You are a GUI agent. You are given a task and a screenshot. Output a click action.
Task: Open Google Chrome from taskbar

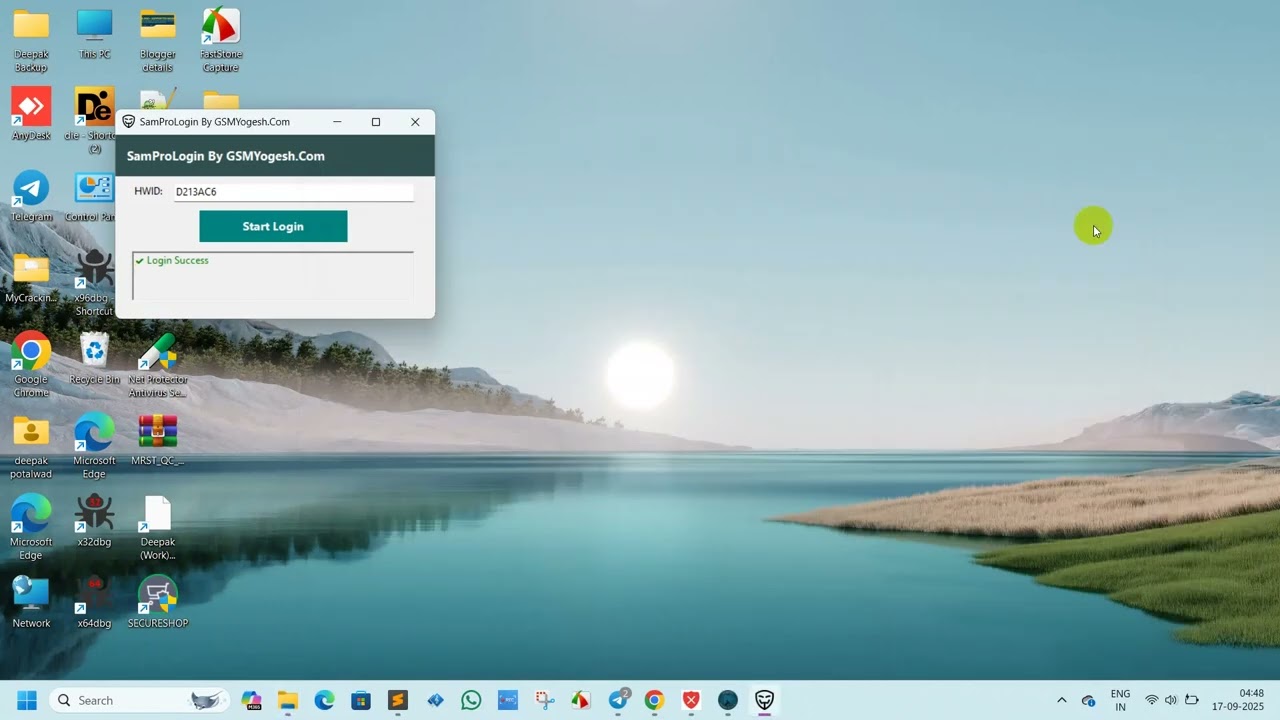(654, 700)
